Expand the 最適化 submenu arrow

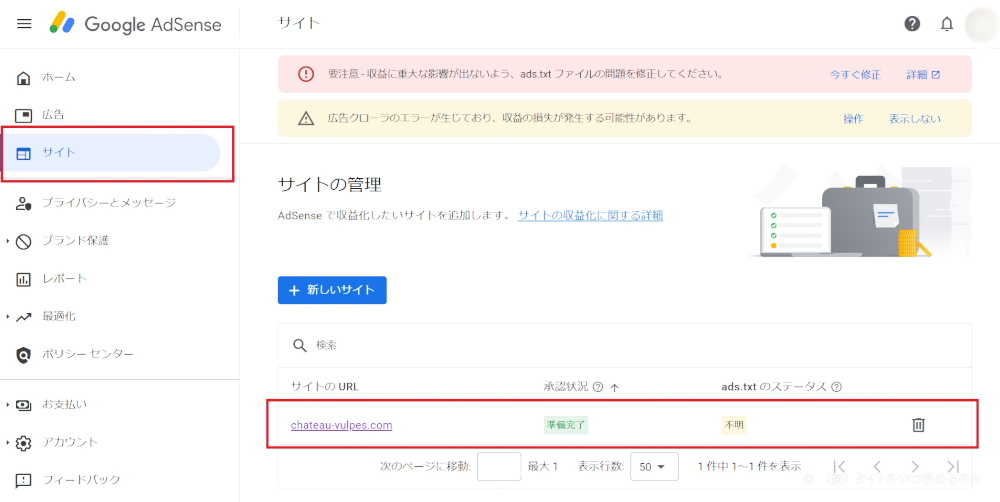[8, 316]
